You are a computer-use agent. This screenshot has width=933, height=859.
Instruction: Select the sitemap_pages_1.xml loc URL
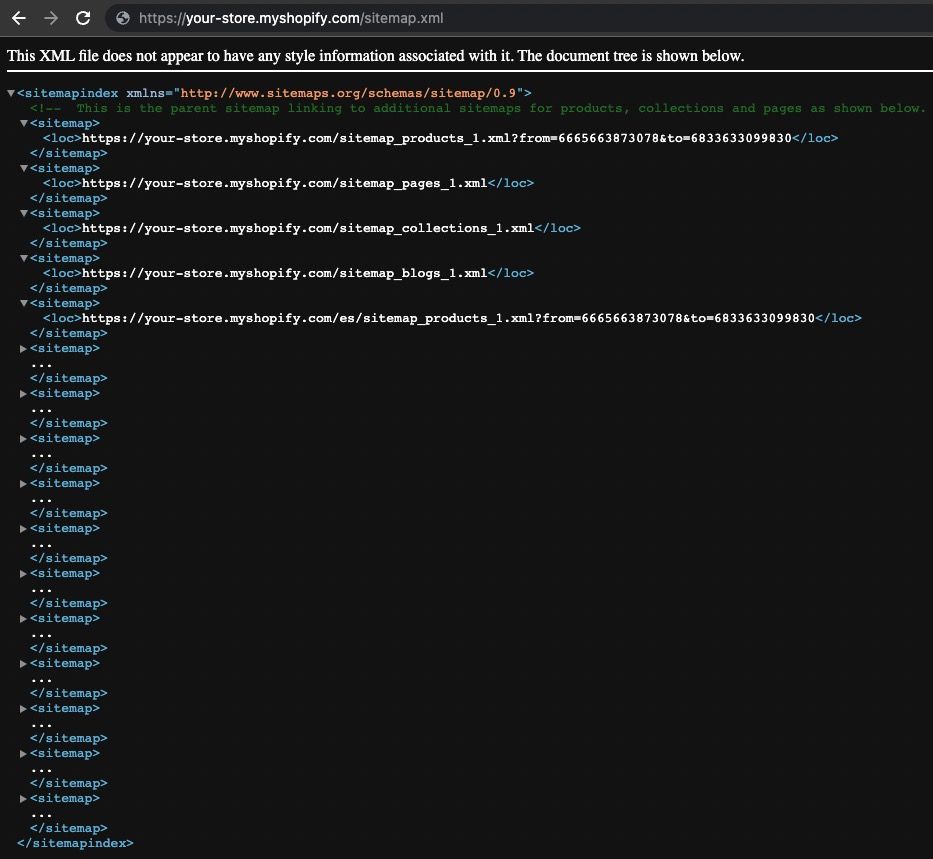pyautogui.click(x=284, y=183)
